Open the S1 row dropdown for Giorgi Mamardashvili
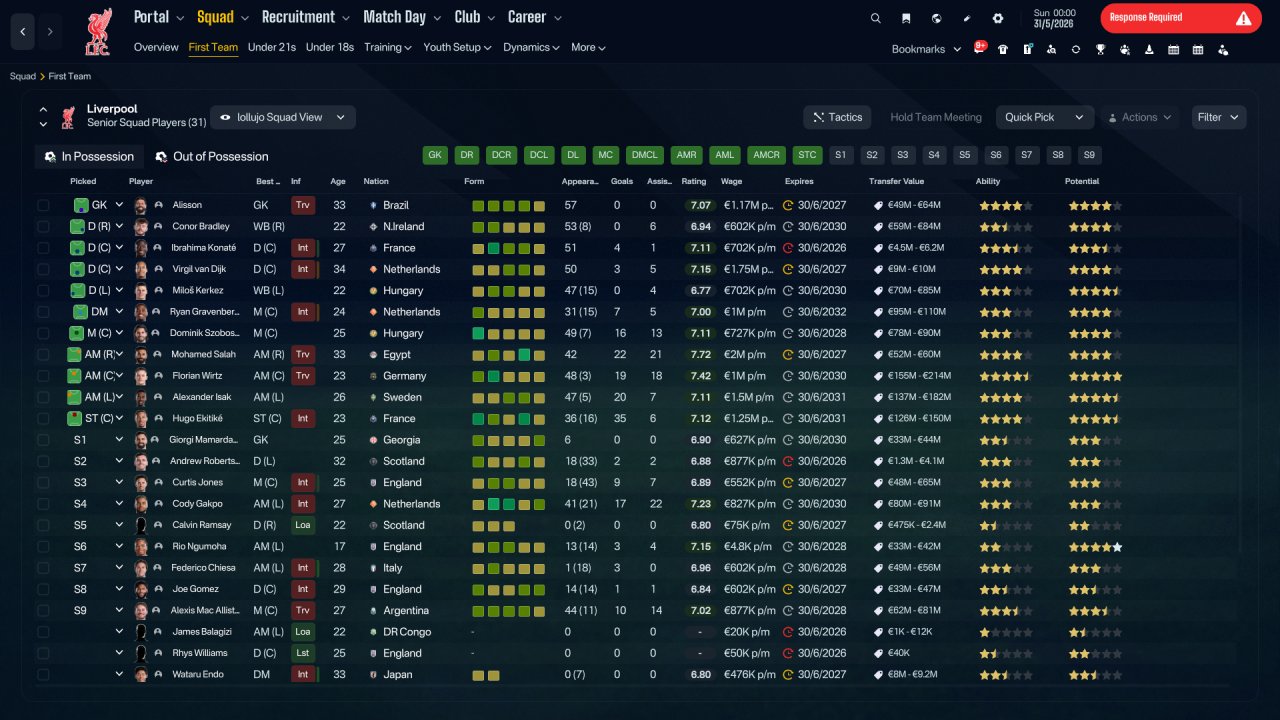 point(119,440)
